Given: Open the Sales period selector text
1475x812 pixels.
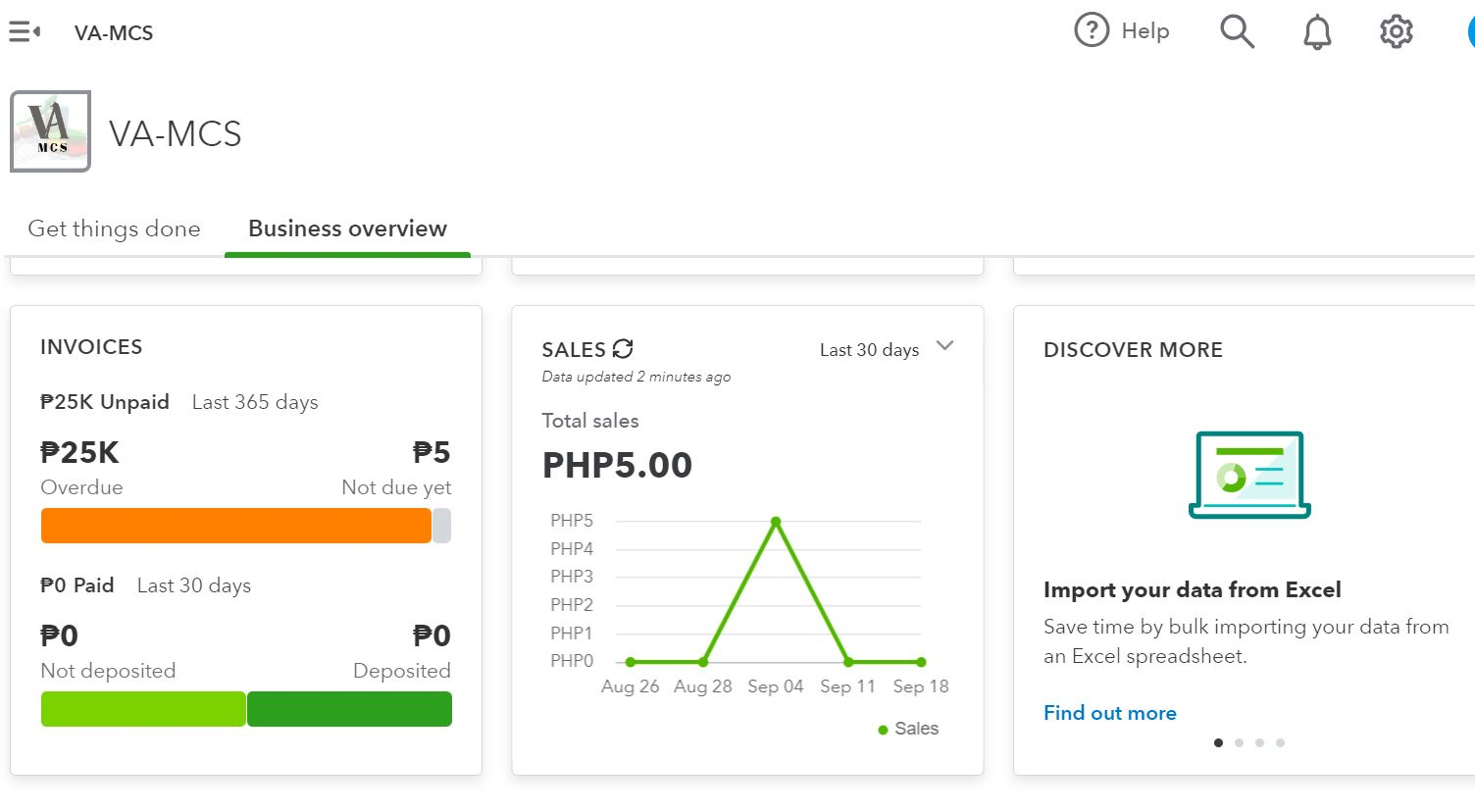Looking at the screenshot, I should [869, 350].
